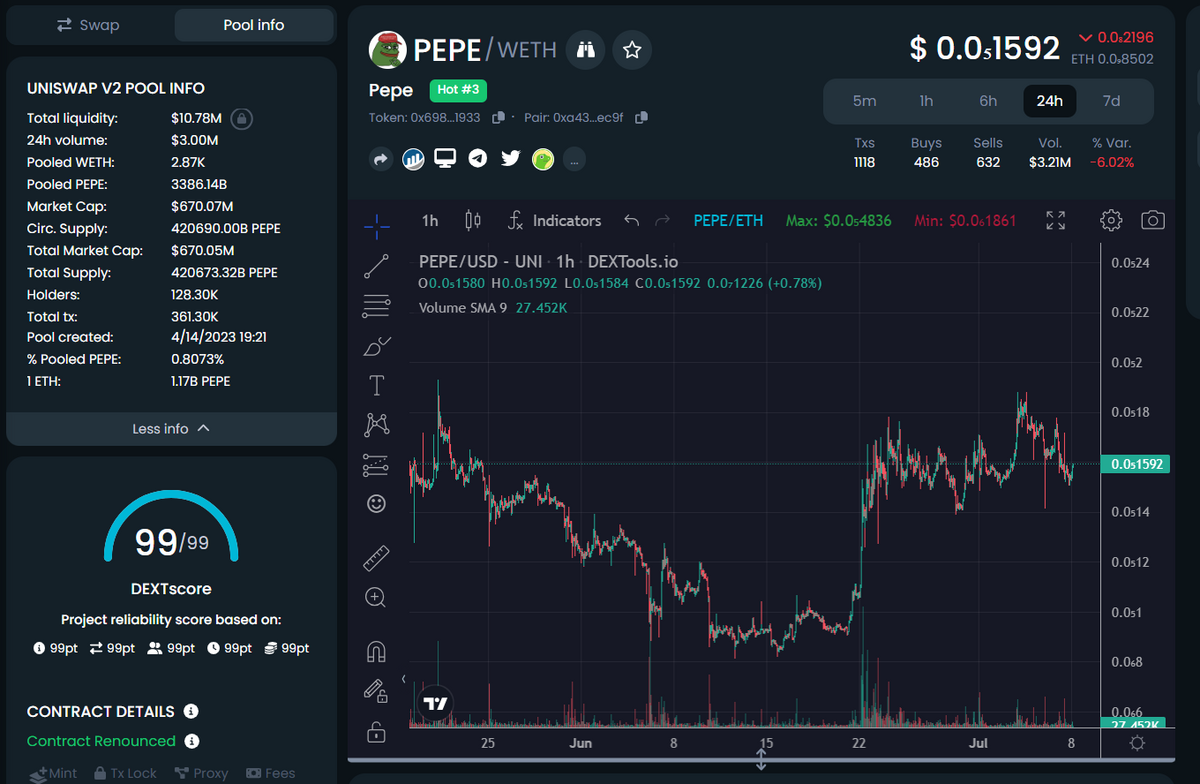
Task: Open the Telegram link icon
Action: [478, 158]
